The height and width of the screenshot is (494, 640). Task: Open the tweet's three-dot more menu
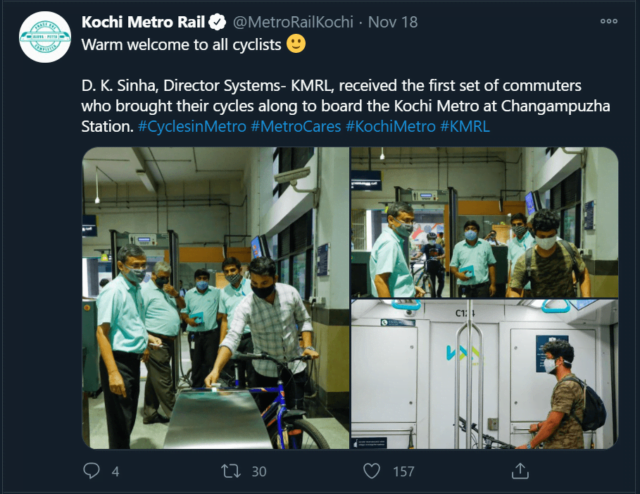click(x=608, y=21)
